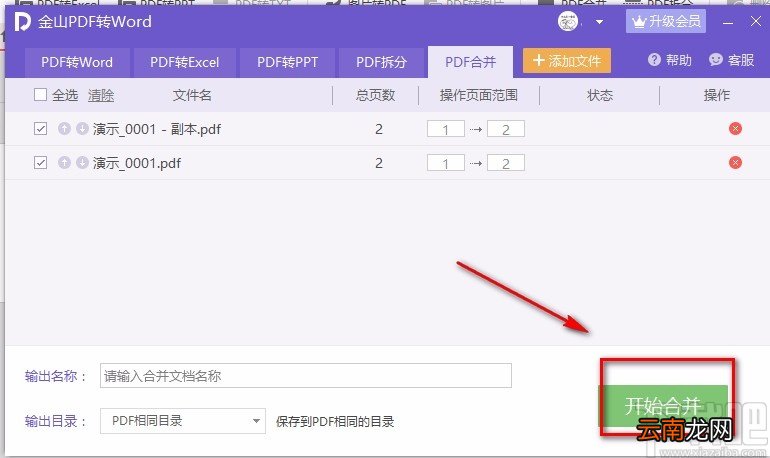
Task: Click the 操作 column header
Action: [x=716, y=95]
